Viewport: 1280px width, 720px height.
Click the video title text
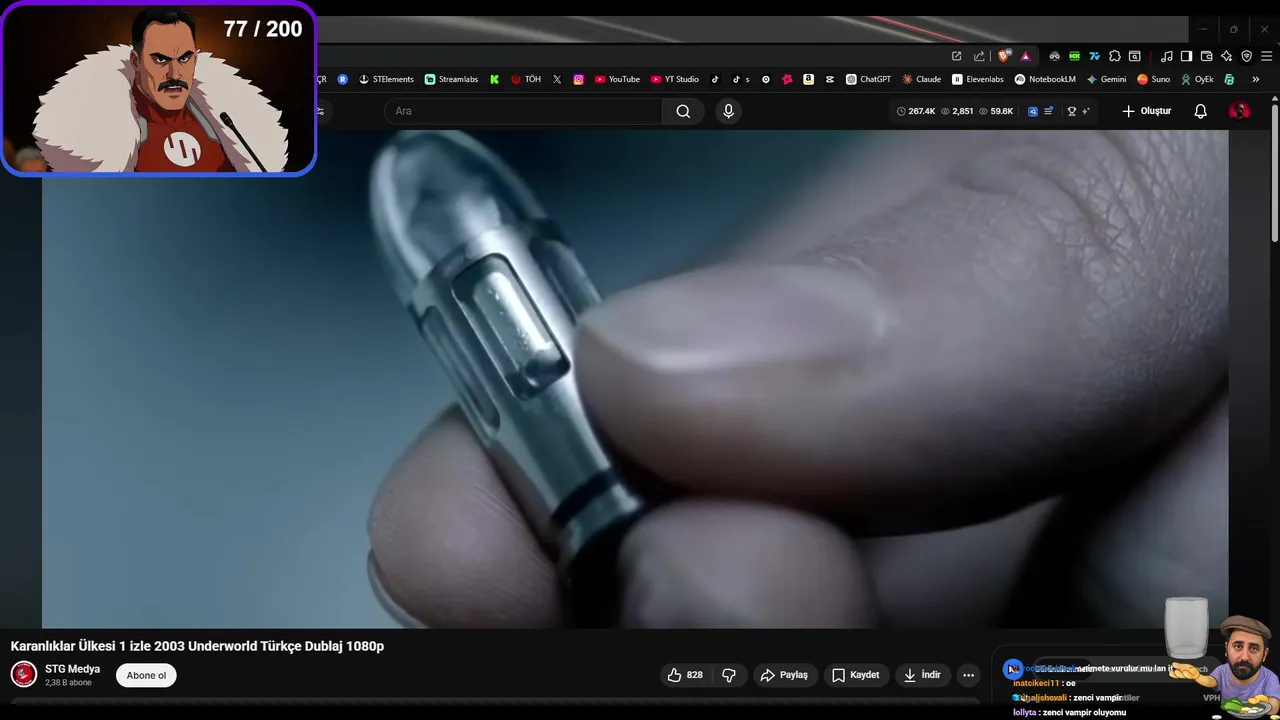197,646
